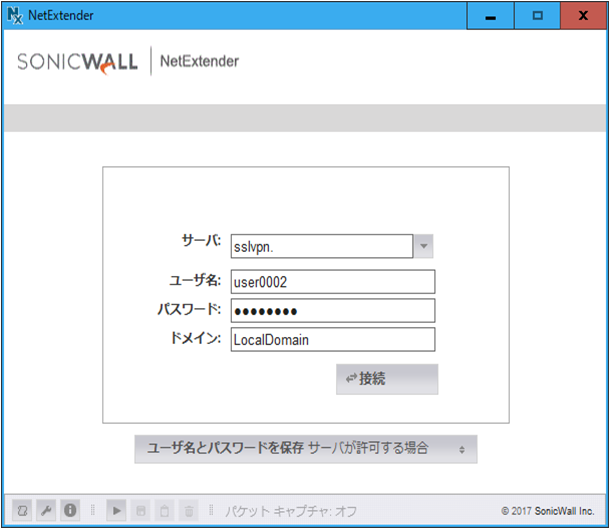This screenshot has width=610, height=529.
Task: Click the SonicWall logo
Action: pyautogui.click(x=77, y=62)
